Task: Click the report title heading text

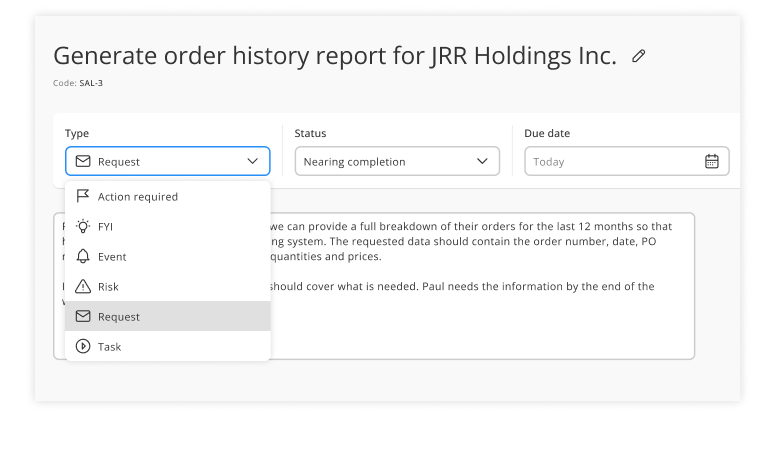Action: coord(335,55)
